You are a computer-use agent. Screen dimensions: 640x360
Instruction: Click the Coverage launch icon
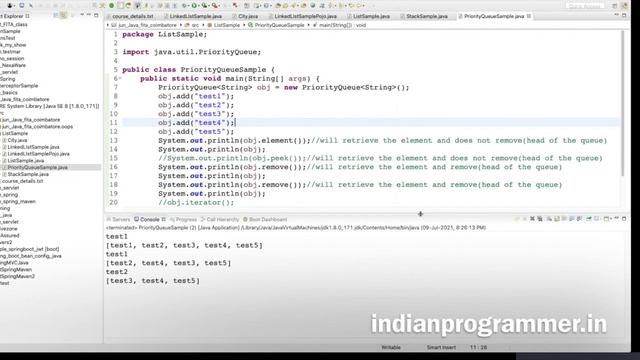coord(204,6)
